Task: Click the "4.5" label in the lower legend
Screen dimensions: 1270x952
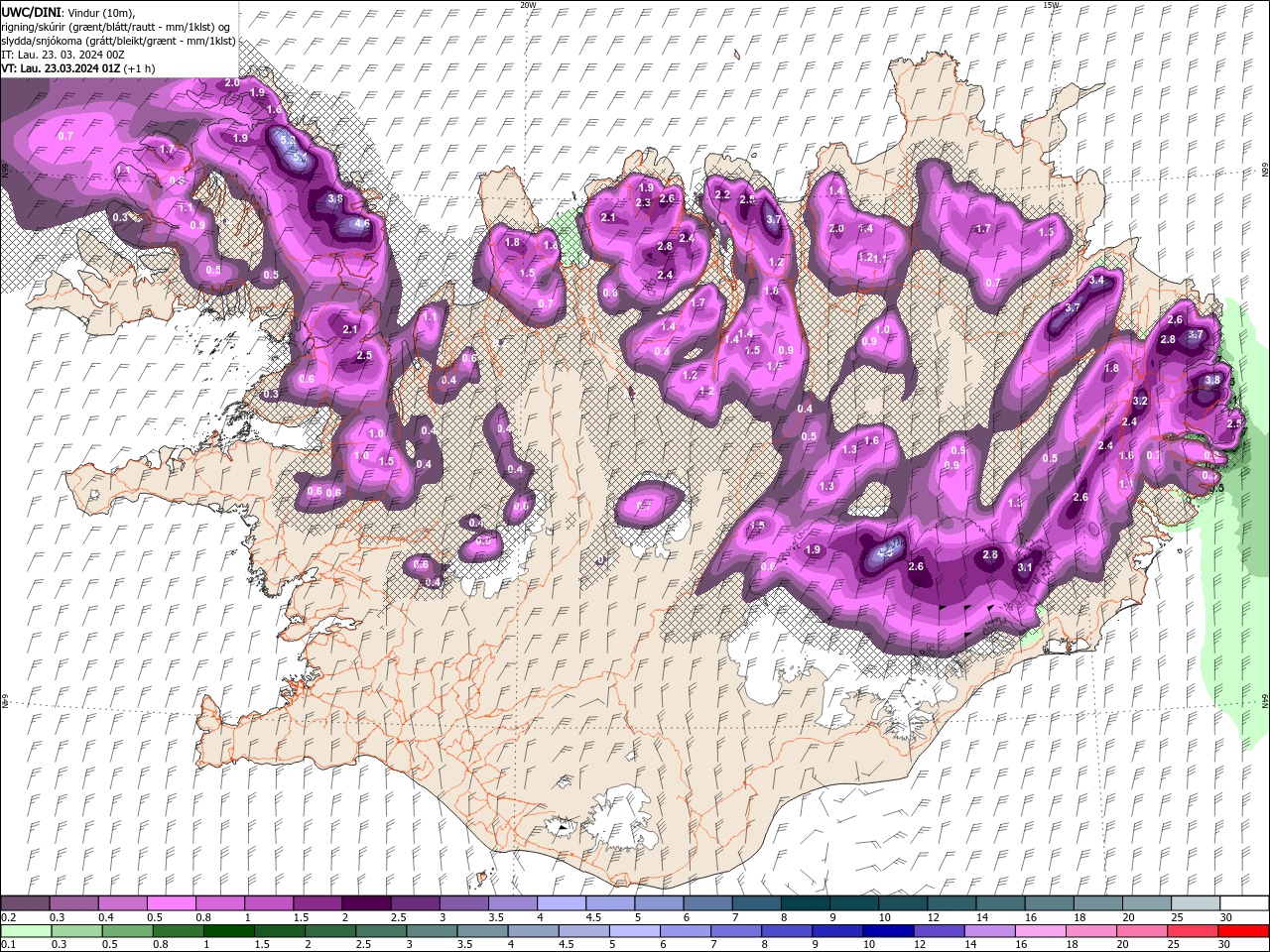Action: click(x=568, y=945)
